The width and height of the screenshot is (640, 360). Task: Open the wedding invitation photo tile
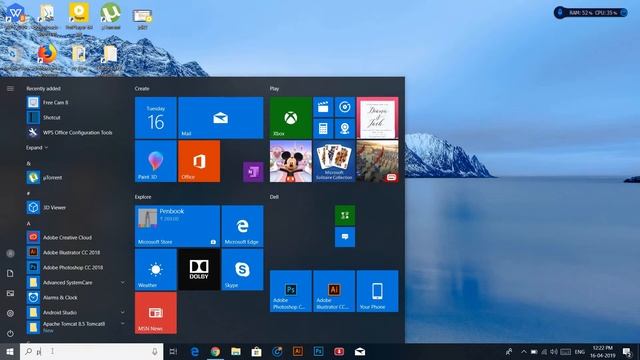point(378,118)
